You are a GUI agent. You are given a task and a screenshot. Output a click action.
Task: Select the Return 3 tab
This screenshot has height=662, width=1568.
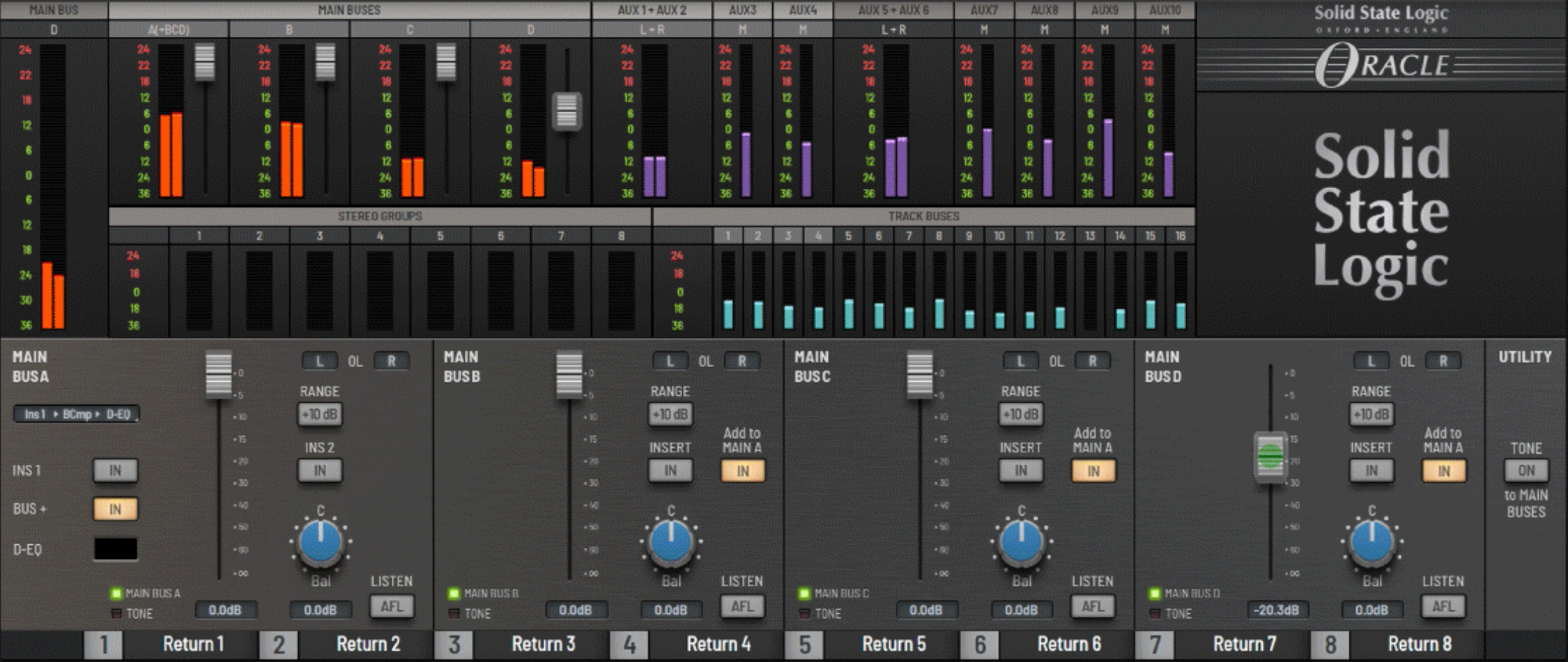tap(543, 645)
